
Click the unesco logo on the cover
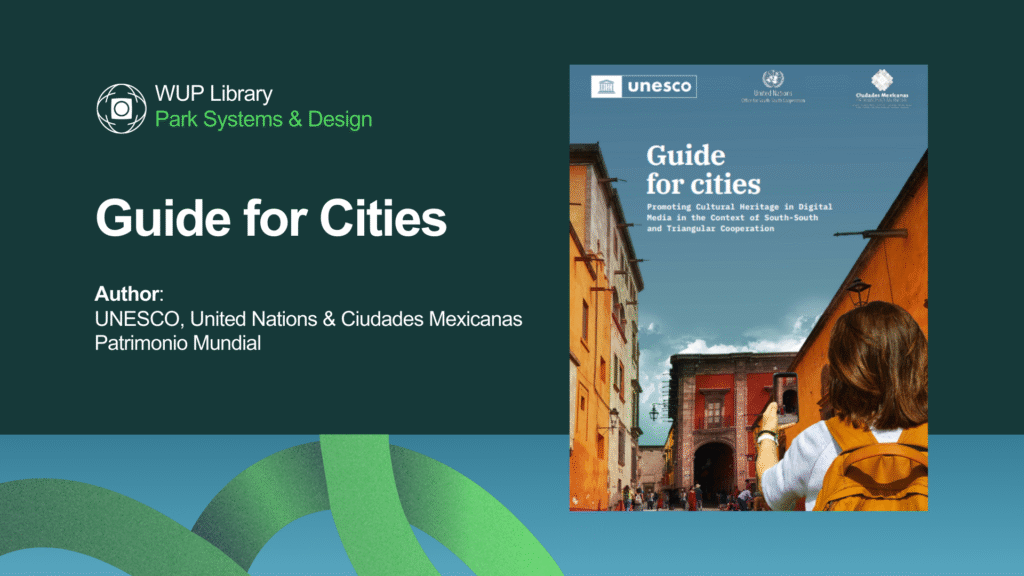click(x=643, y=86)
